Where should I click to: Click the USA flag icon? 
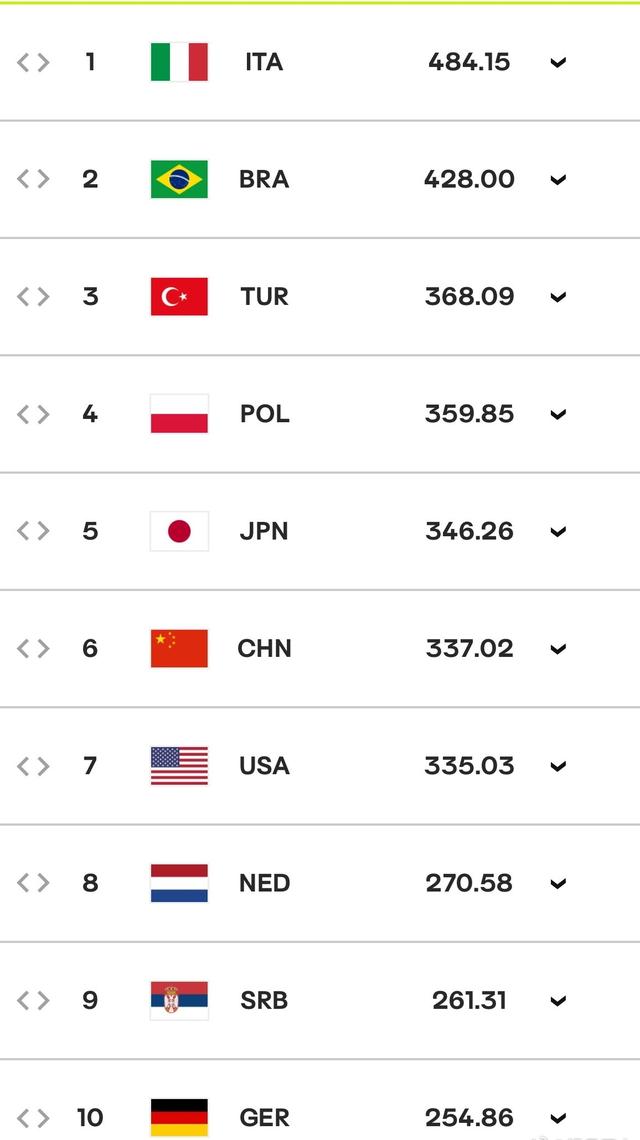179,766
